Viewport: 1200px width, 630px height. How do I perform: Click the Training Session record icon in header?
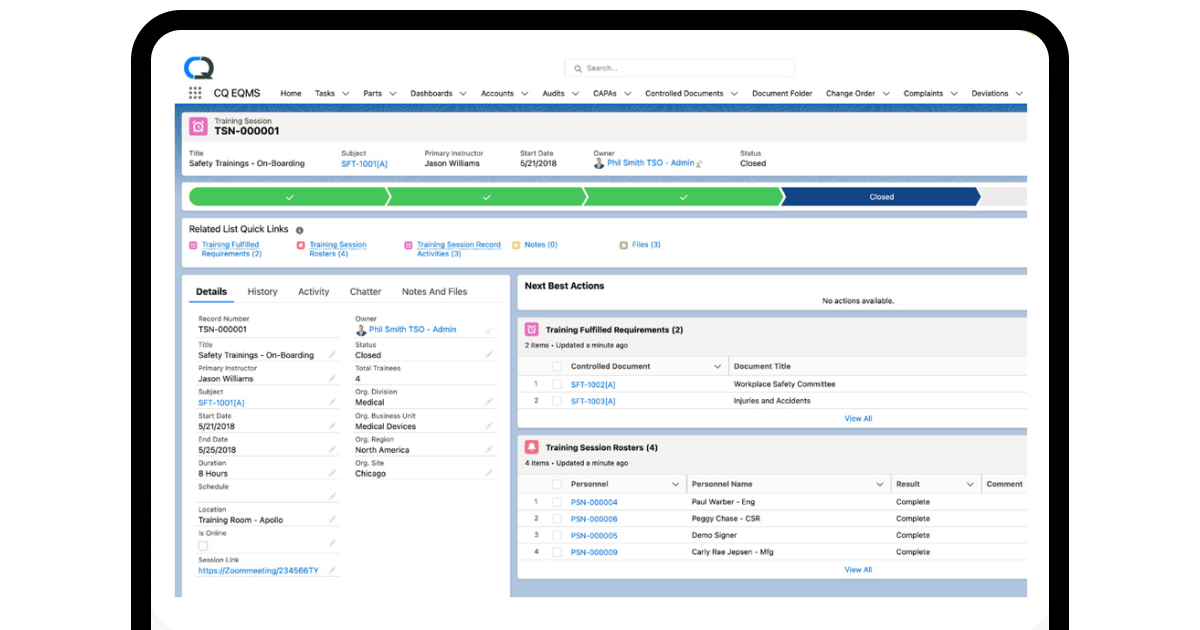point(198,125)
